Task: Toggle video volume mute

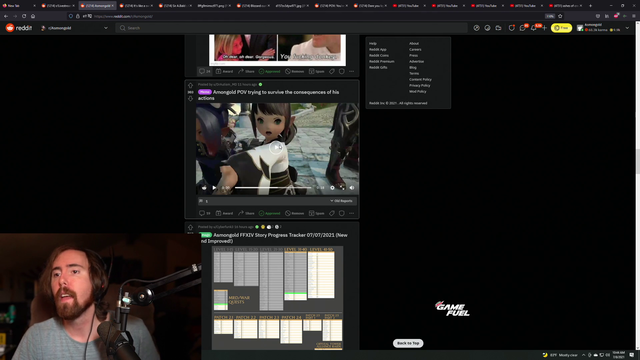Action: [352, 188]
